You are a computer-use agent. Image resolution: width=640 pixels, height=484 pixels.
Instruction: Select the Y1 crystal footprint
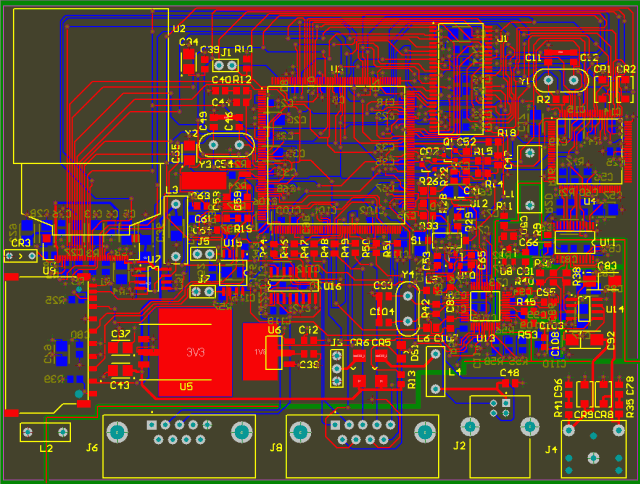560,80
